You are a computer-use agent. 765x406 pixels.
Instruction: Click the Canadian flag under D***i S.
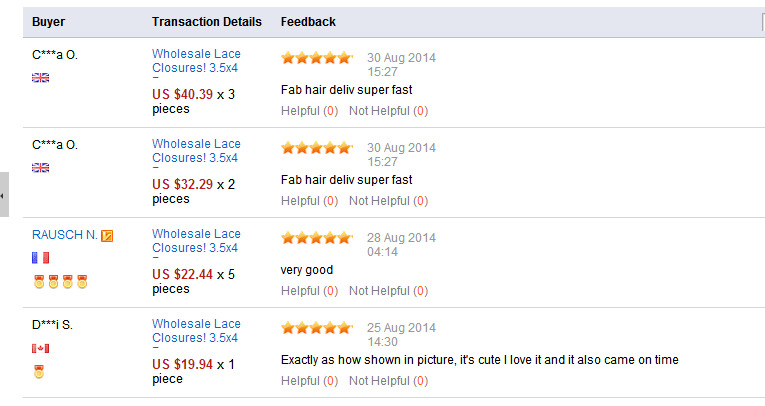tap(40, 348)
